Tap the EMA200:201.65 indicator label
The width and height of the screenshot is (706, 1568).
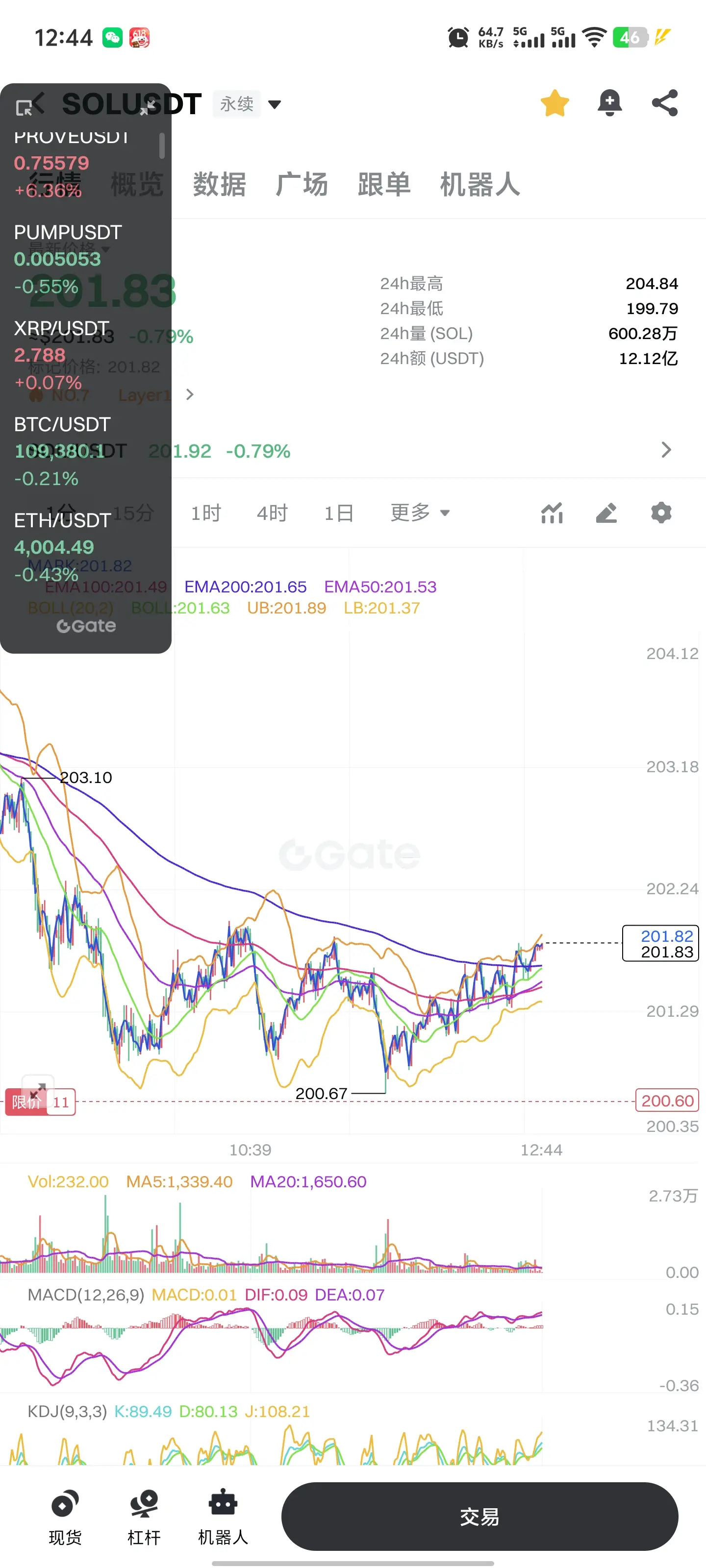tap(246, 587)
